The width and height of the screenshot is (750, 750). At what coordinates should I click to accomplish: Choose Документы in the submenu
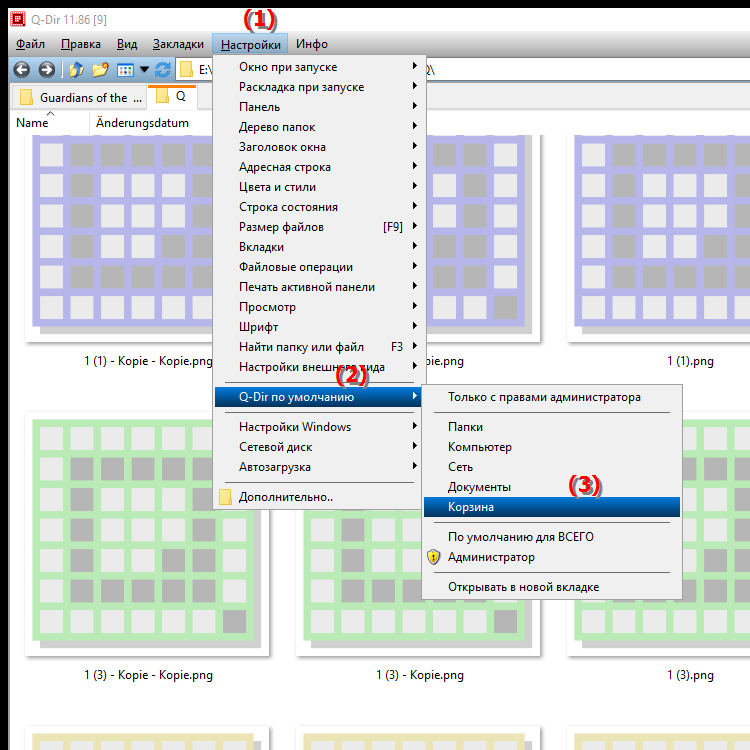551,487
